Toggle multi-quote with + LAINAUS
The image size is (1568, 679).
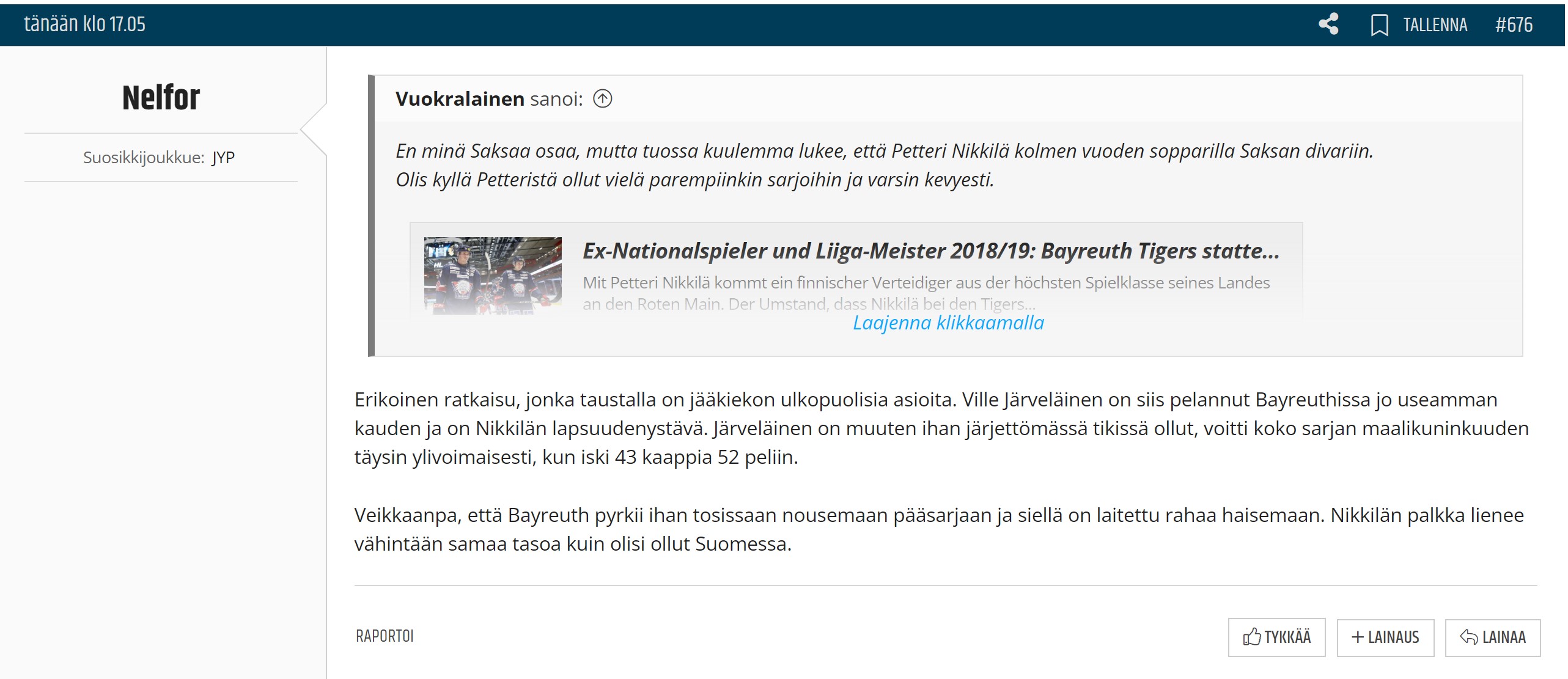tap(1385, 637)
